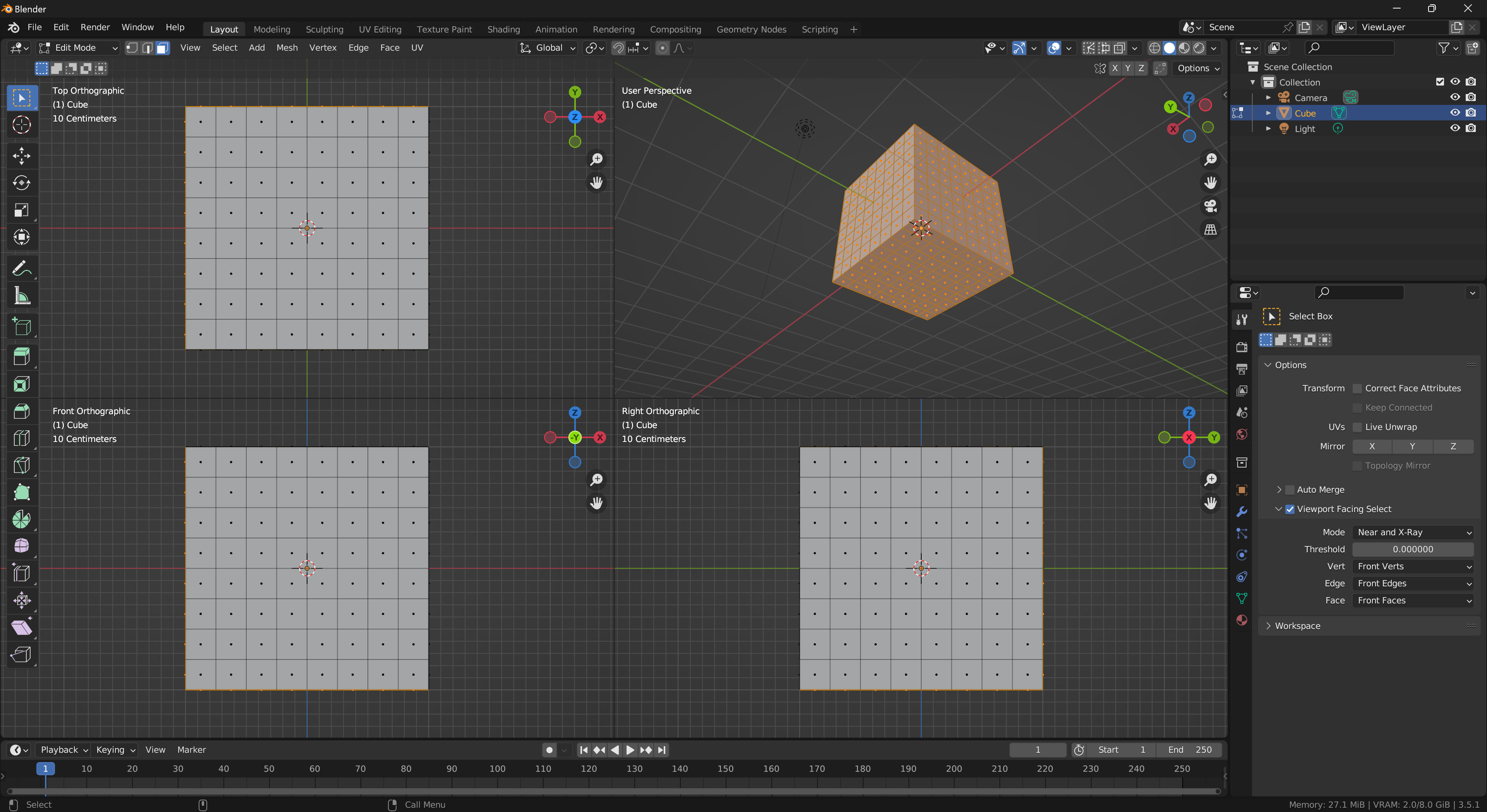This screenshot has width=1487, height=812.
Task: Expand the Workspace panel
Action: 1297,625
